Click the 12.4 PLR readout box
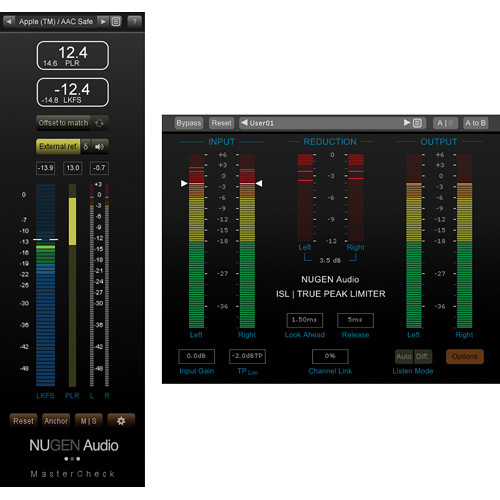This screenshot has width=500, height=500. [x=73, y=55]
